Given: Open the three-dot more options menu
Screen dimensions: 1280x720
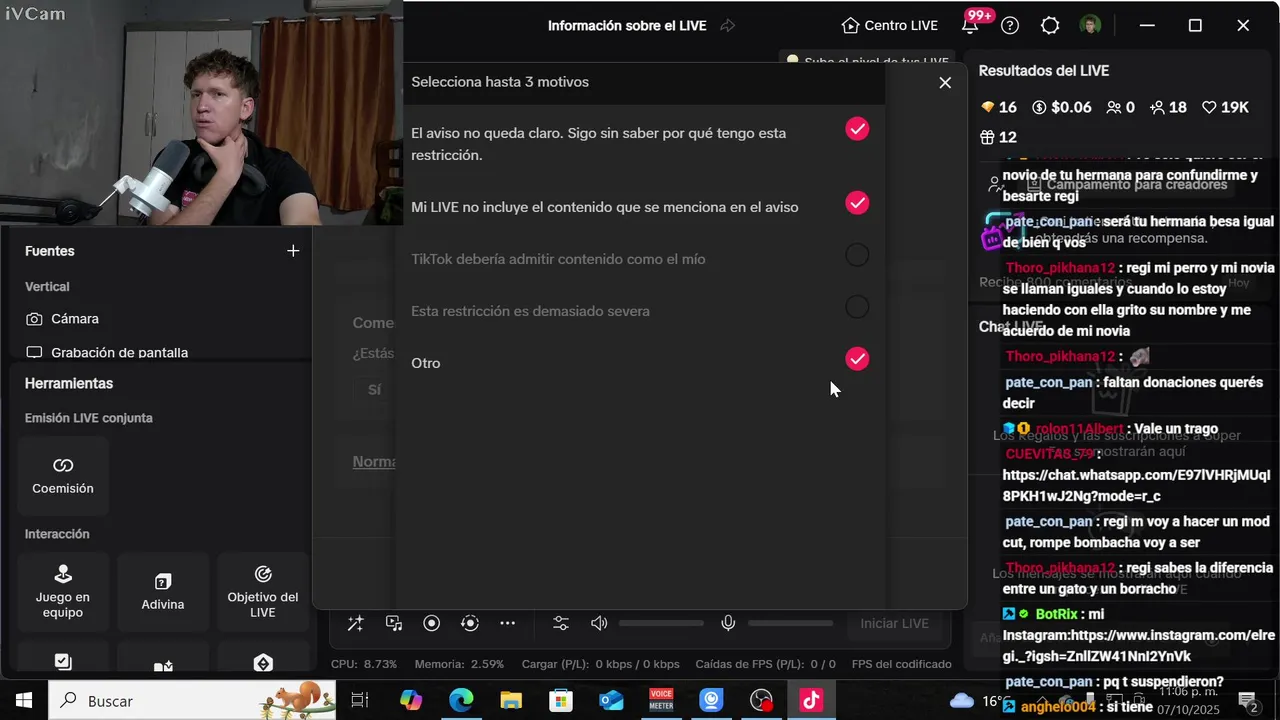Looking at the screenshot, I should coord(508,623).
